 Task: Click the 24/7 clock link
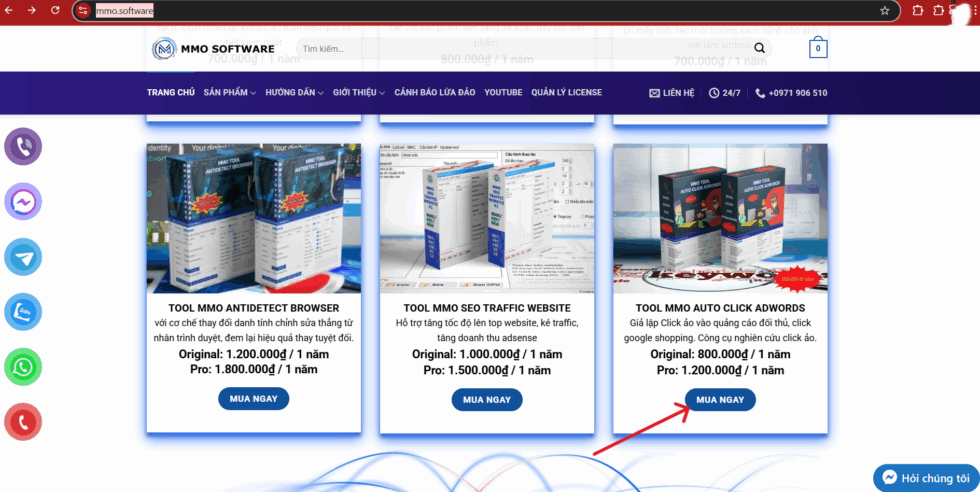point(724,93)
